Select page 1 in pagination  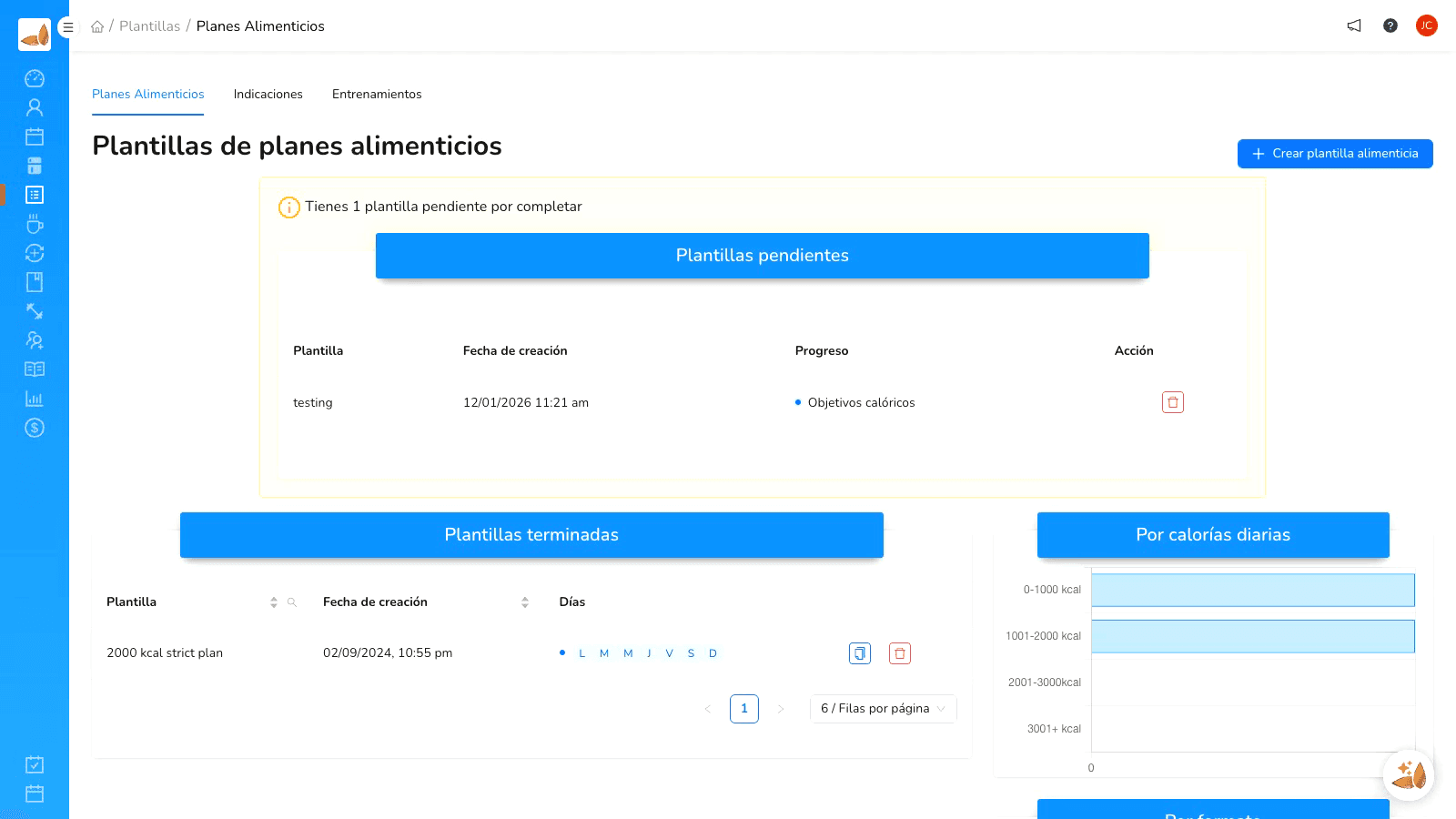[x=744, y=709]
